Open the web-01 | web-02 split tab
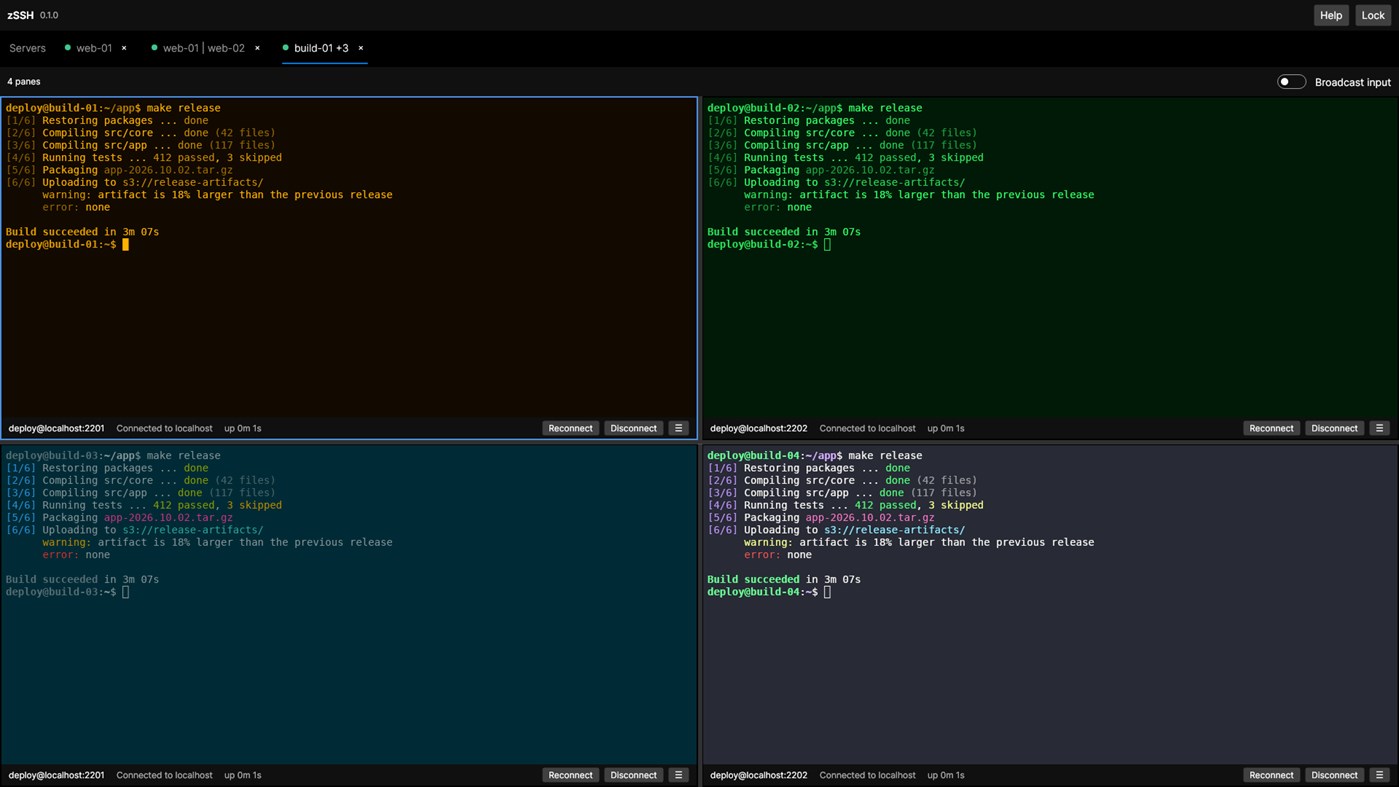Viewport: 1399px width, 787px height. [204, 48]
